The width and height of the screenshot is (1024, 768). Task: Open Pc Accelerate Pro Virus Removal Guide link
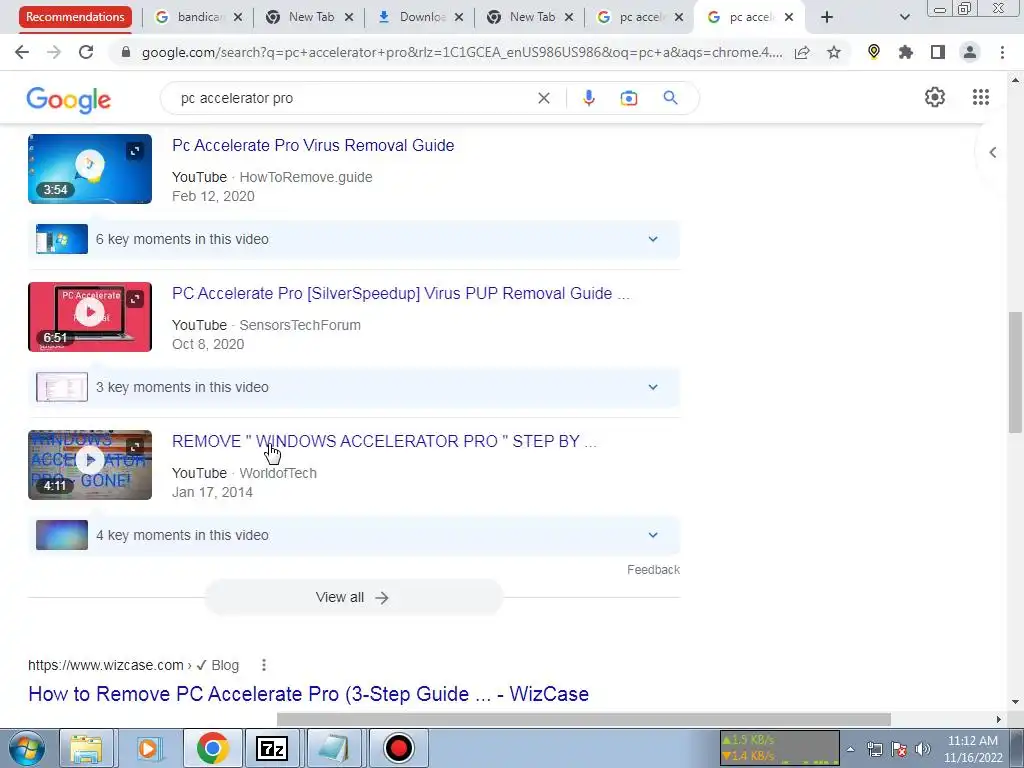313,145
